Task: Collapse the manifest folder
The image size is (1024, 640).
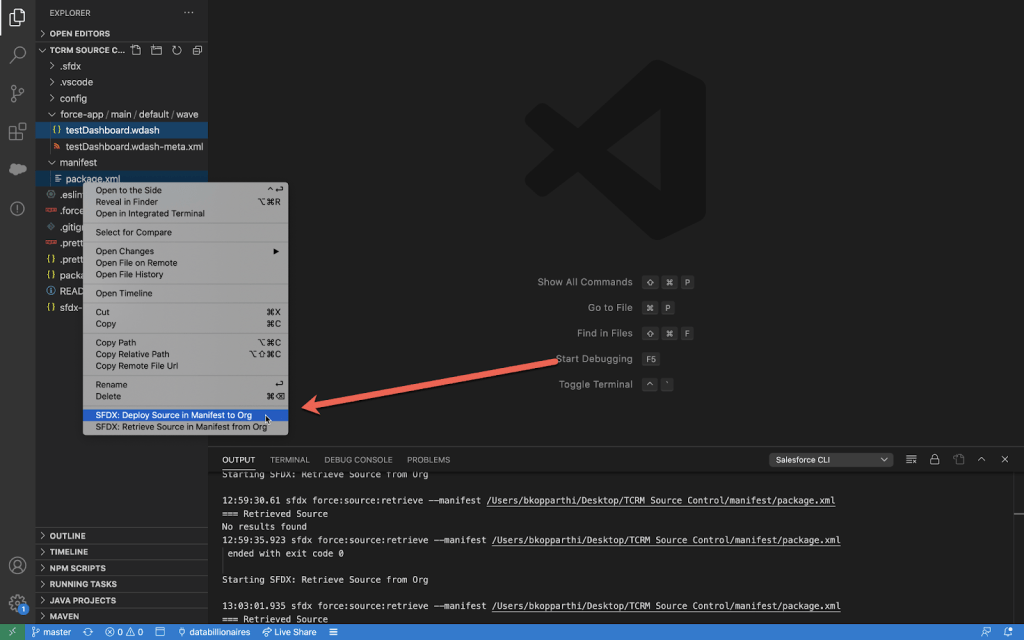Action: tap(78, 162)
